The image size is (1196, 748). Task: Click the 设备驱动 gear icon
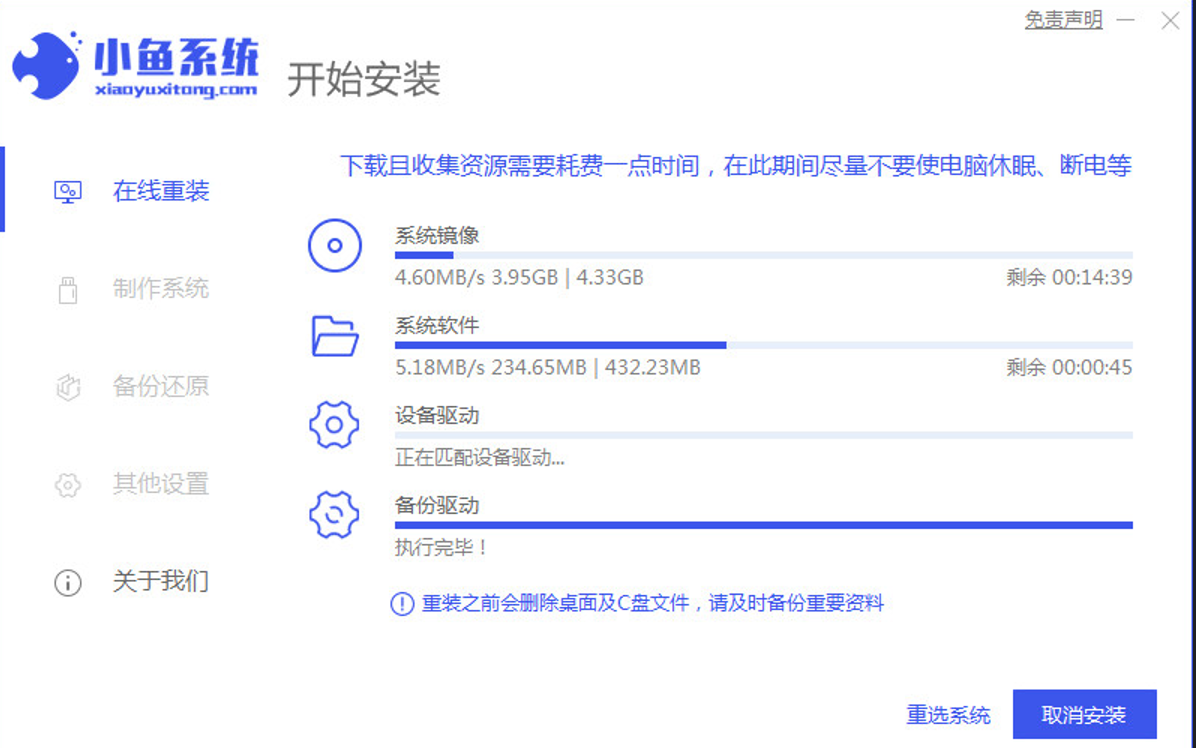[x=334, y=426]
